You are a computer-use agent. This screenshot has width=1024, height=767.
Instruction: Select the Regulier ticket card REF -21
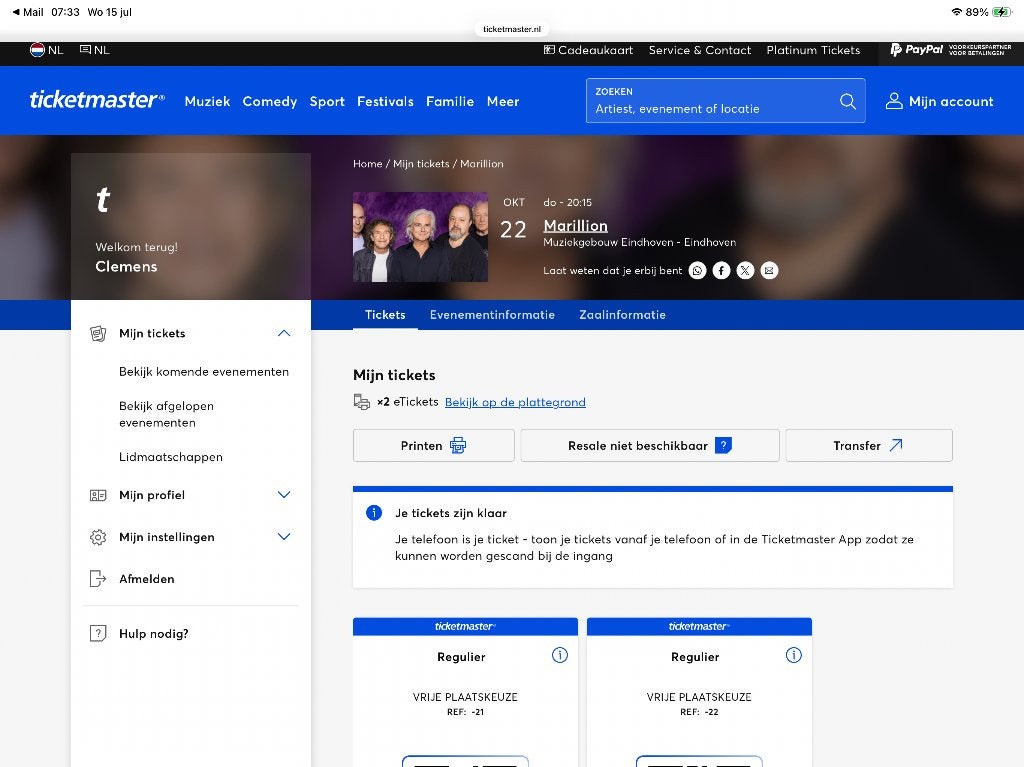tap(465, 692)
